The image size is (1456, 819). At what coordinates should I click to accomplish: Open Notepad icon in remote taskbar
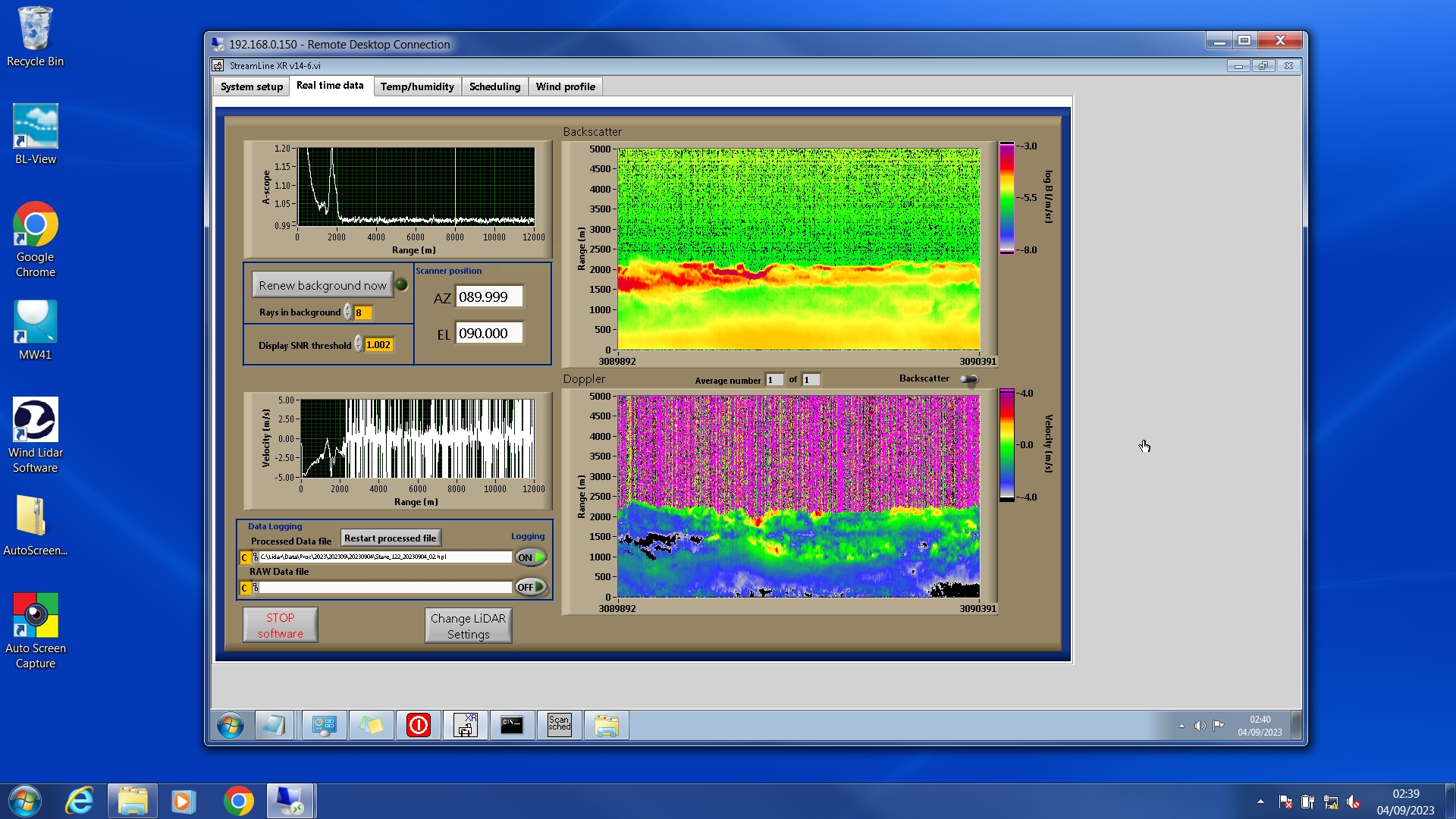tap(274, 726)
